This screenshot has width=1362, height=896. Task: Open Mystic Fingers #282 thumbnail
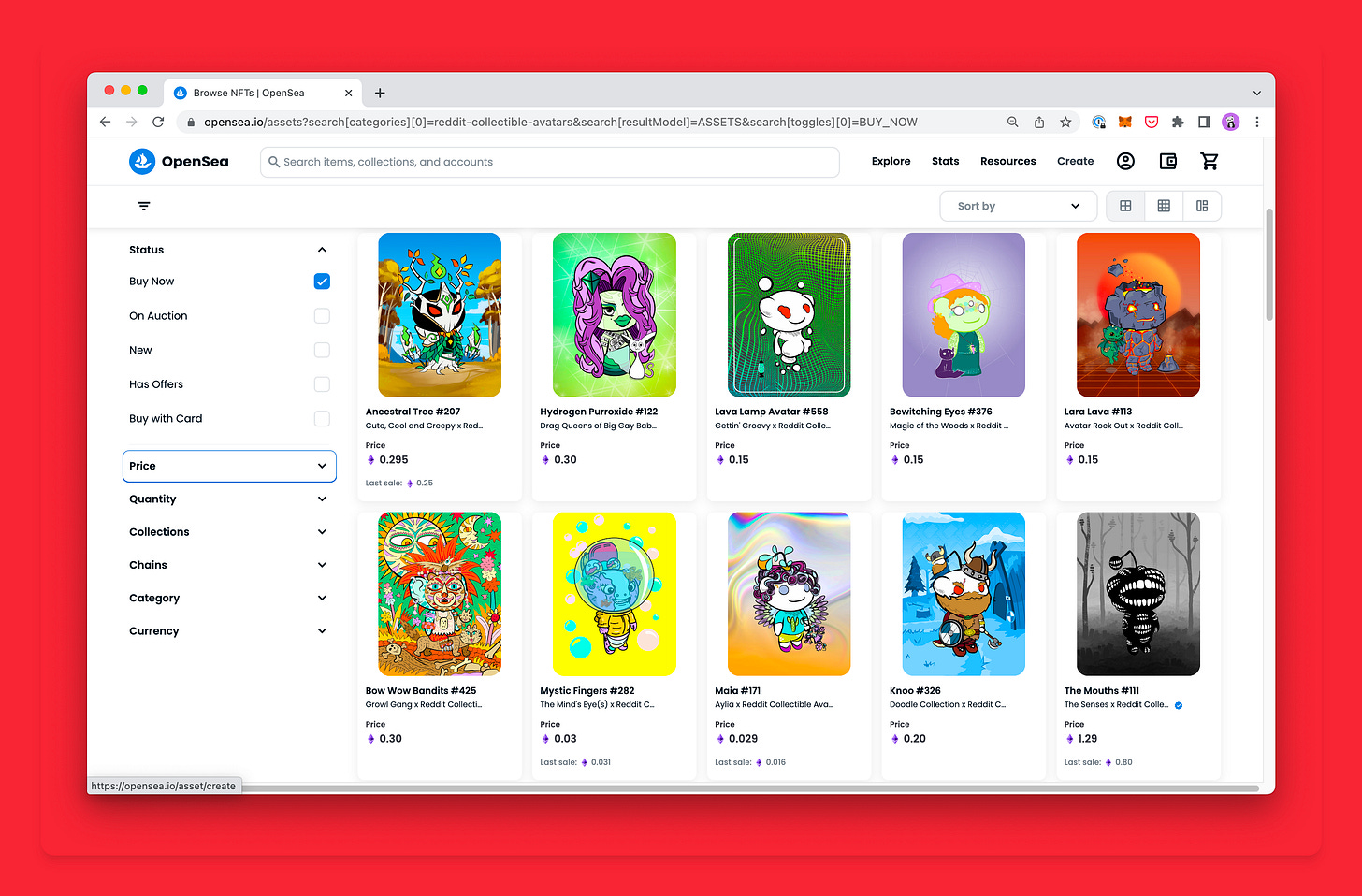pyautogui.click(x=614, y=594)
